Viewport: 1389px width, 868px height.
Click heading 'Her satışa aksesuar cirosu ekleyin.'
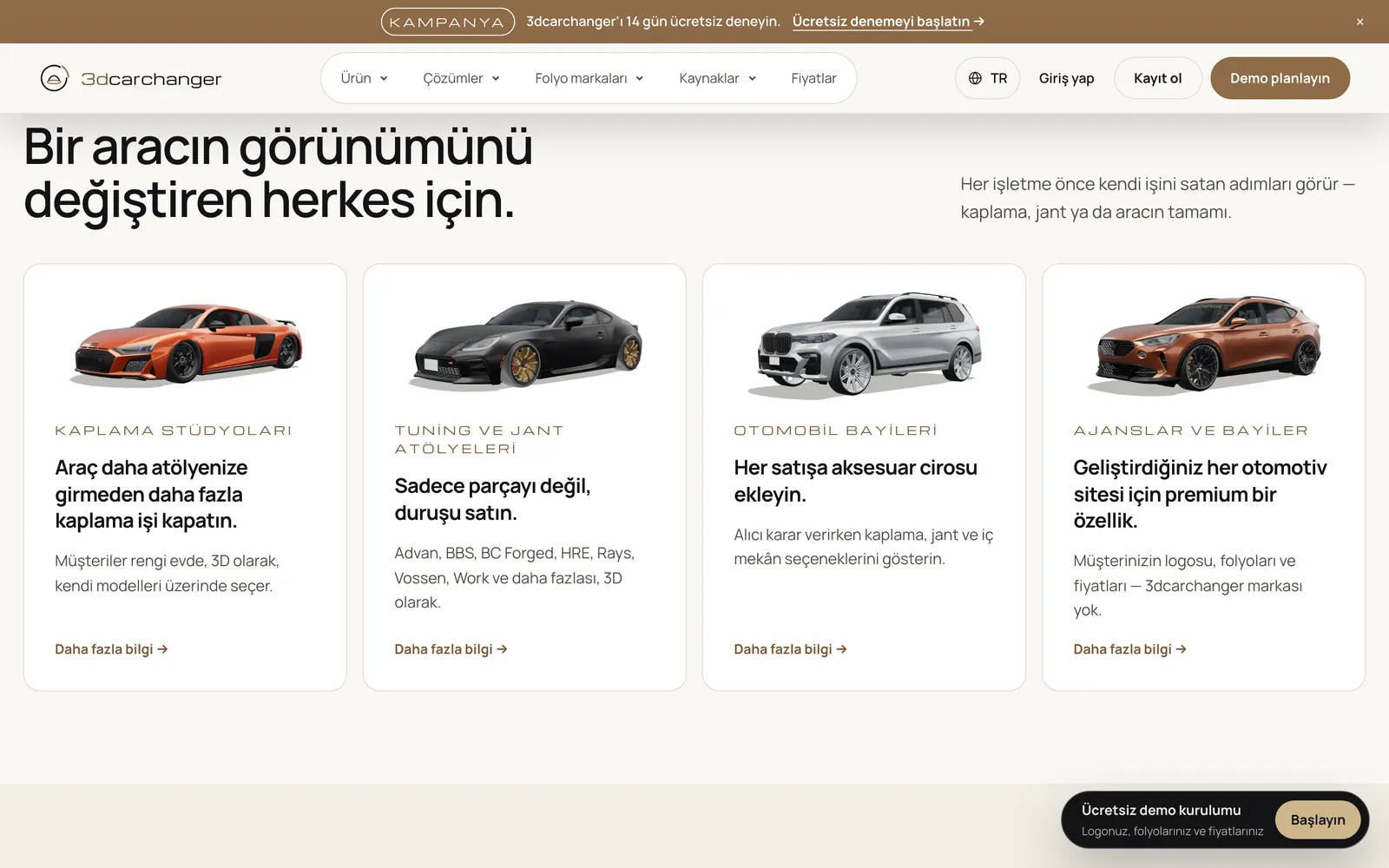coord(855,481)
